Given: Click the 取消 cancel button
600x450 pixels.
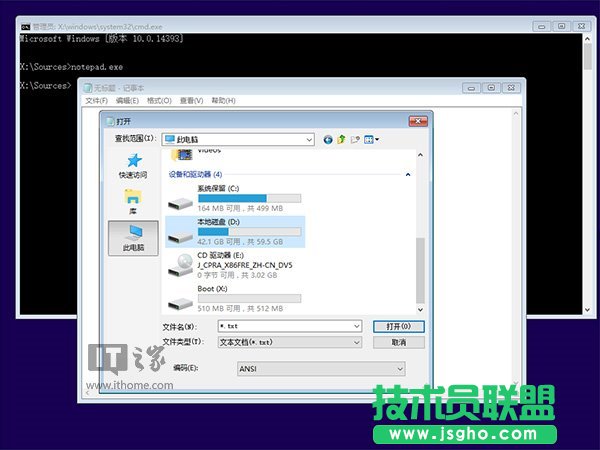Looking at the screenshot, I should (398, 342).
